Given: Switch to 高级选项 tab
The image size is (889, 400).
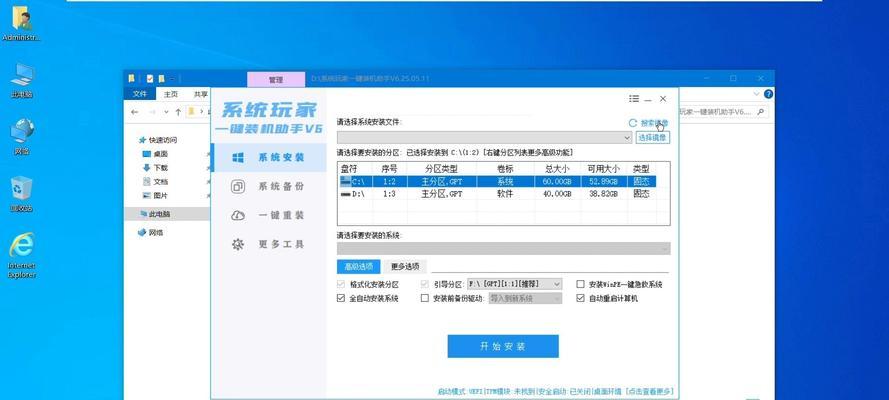Looking at the screenshot, I should click(358, 266).
